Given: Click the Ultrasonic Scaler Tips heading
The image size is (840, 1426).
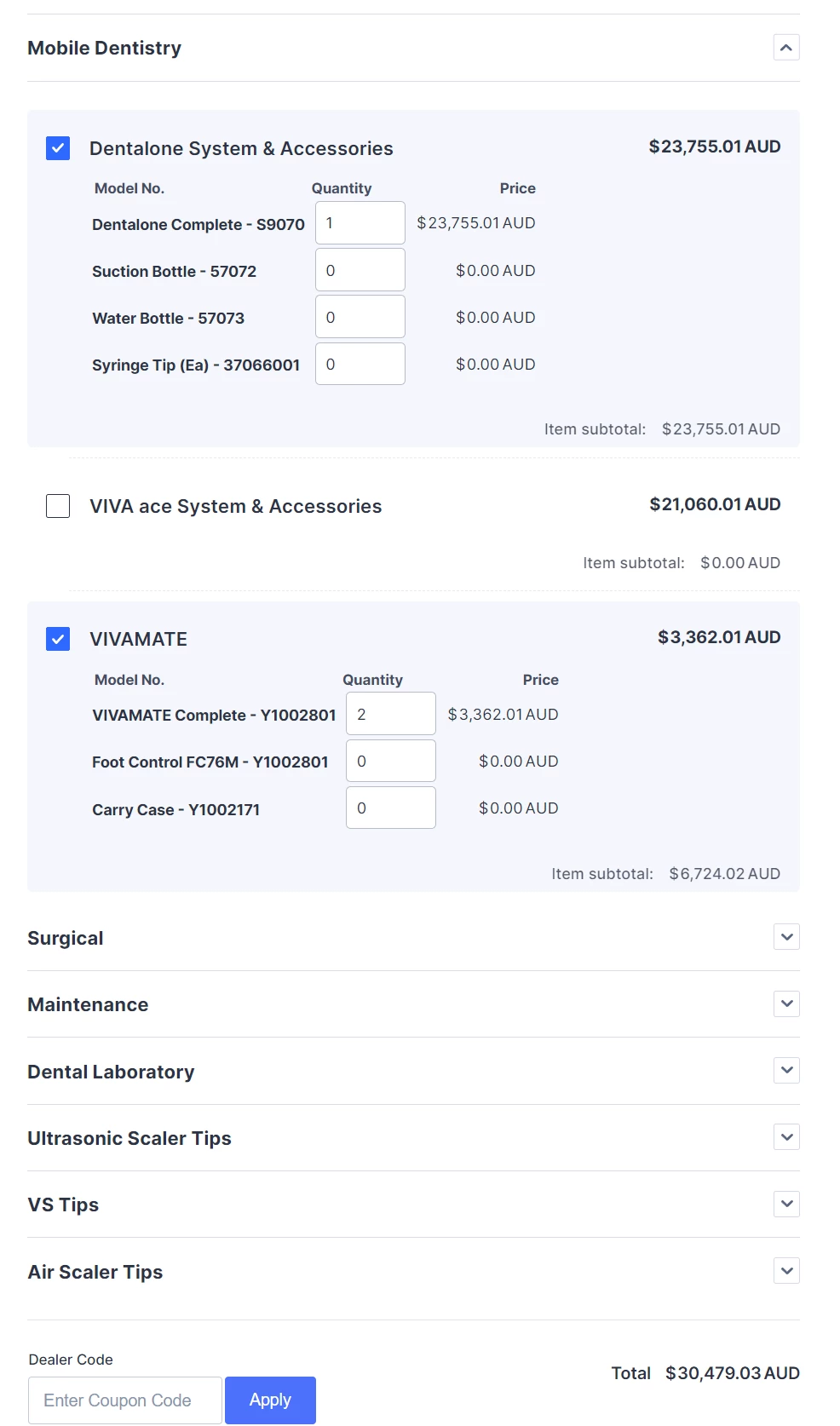Looking at the screenshot, I should click(129, 1138).
